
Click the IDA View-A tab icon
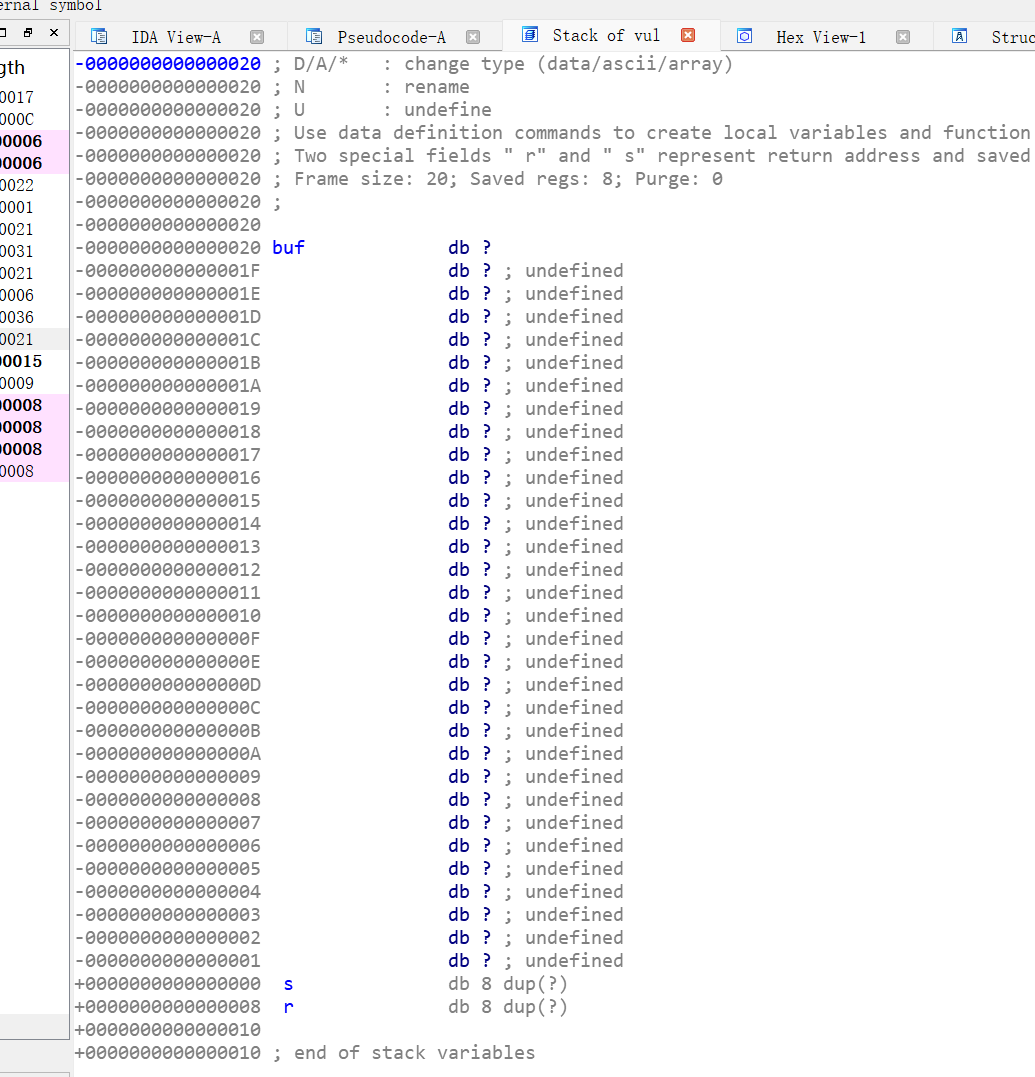pyautogui.click(x=99, y=37)
